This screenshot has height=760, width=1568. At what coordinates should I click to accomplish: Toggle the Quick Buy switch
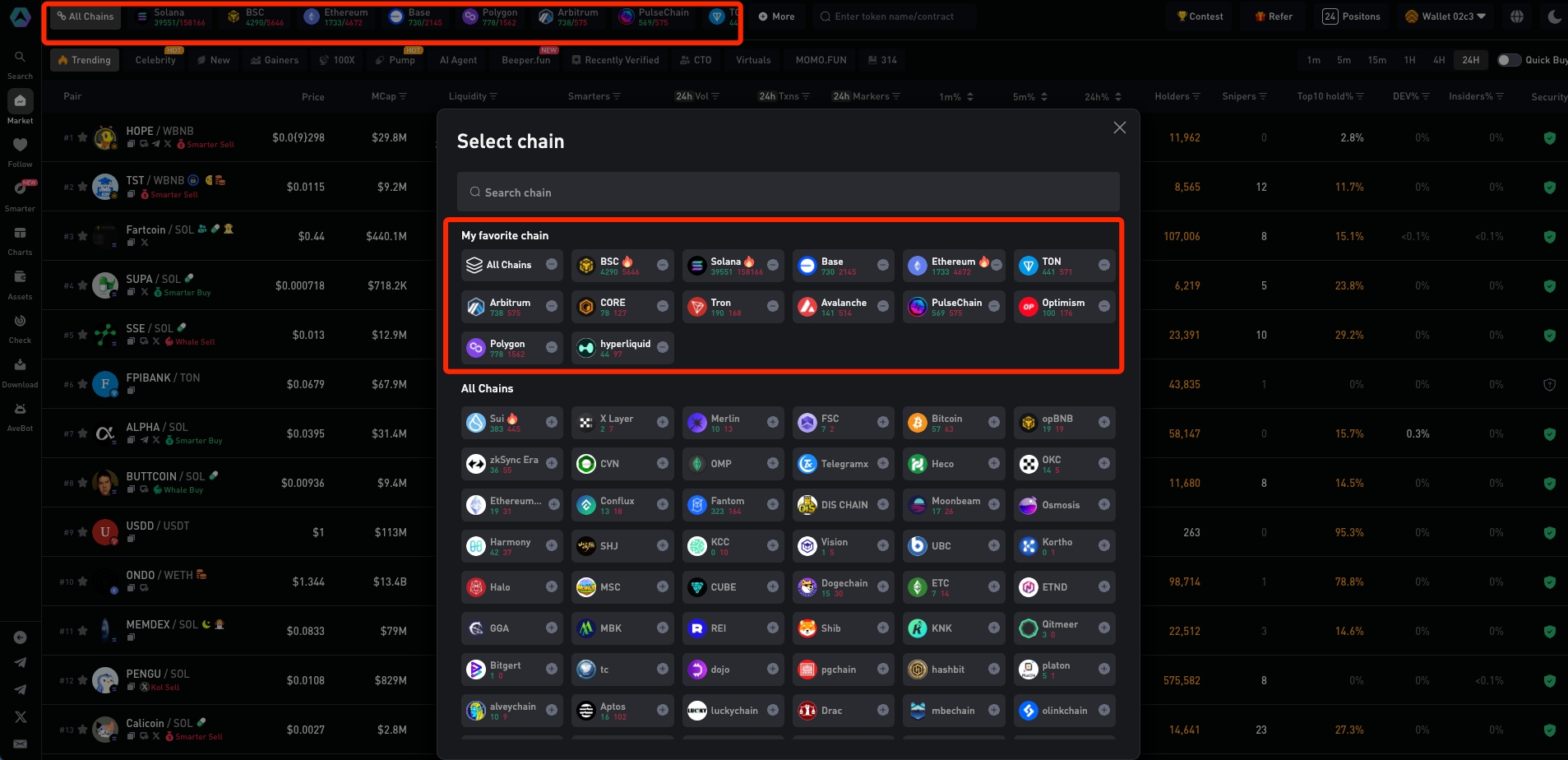pos(1508,60)
